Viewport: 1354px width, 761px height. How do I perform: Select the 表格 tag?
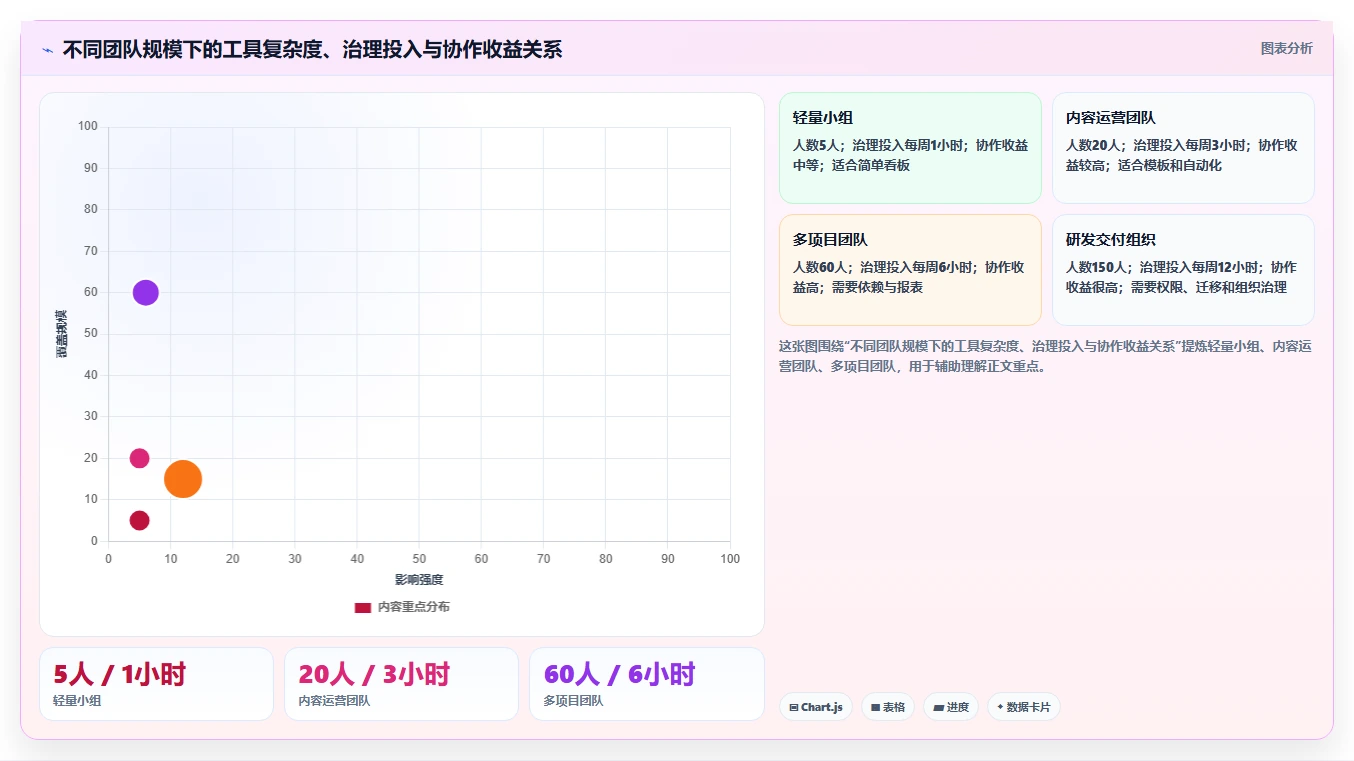pyautogui.click(x=887, y=707)
